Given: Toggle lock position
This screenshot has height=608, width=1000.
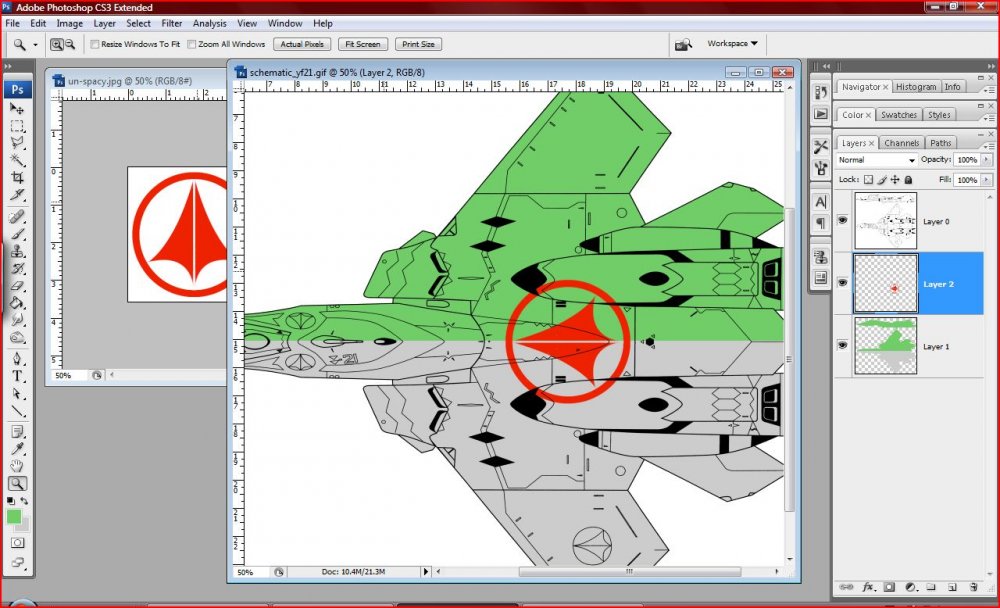Looking at the screenshot, I should tap(895, 180).
